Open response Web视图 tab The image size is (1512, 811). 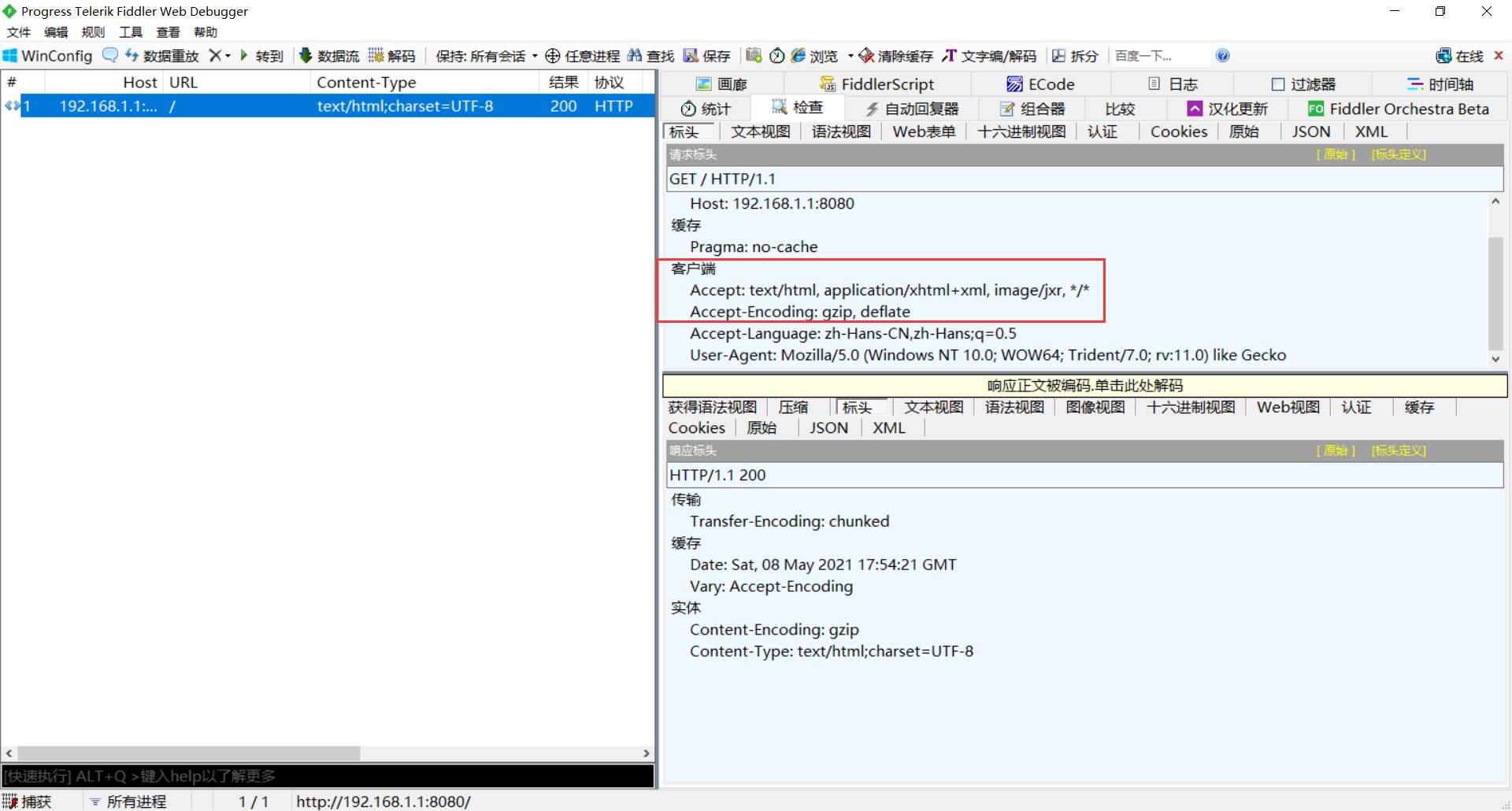pyautogui.click(x=1288, y=407)
